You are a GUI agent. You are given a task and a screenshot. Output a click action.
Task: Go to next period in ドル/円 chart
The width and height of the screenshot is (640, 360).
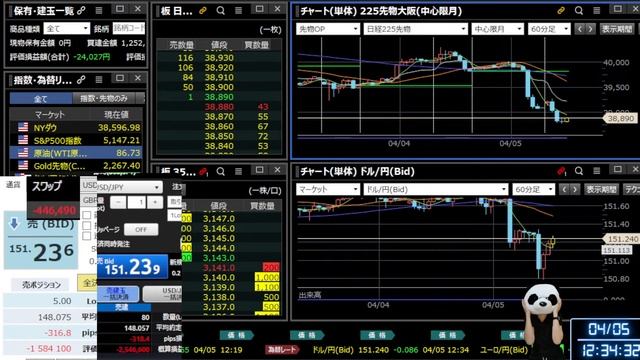[575, 189]
